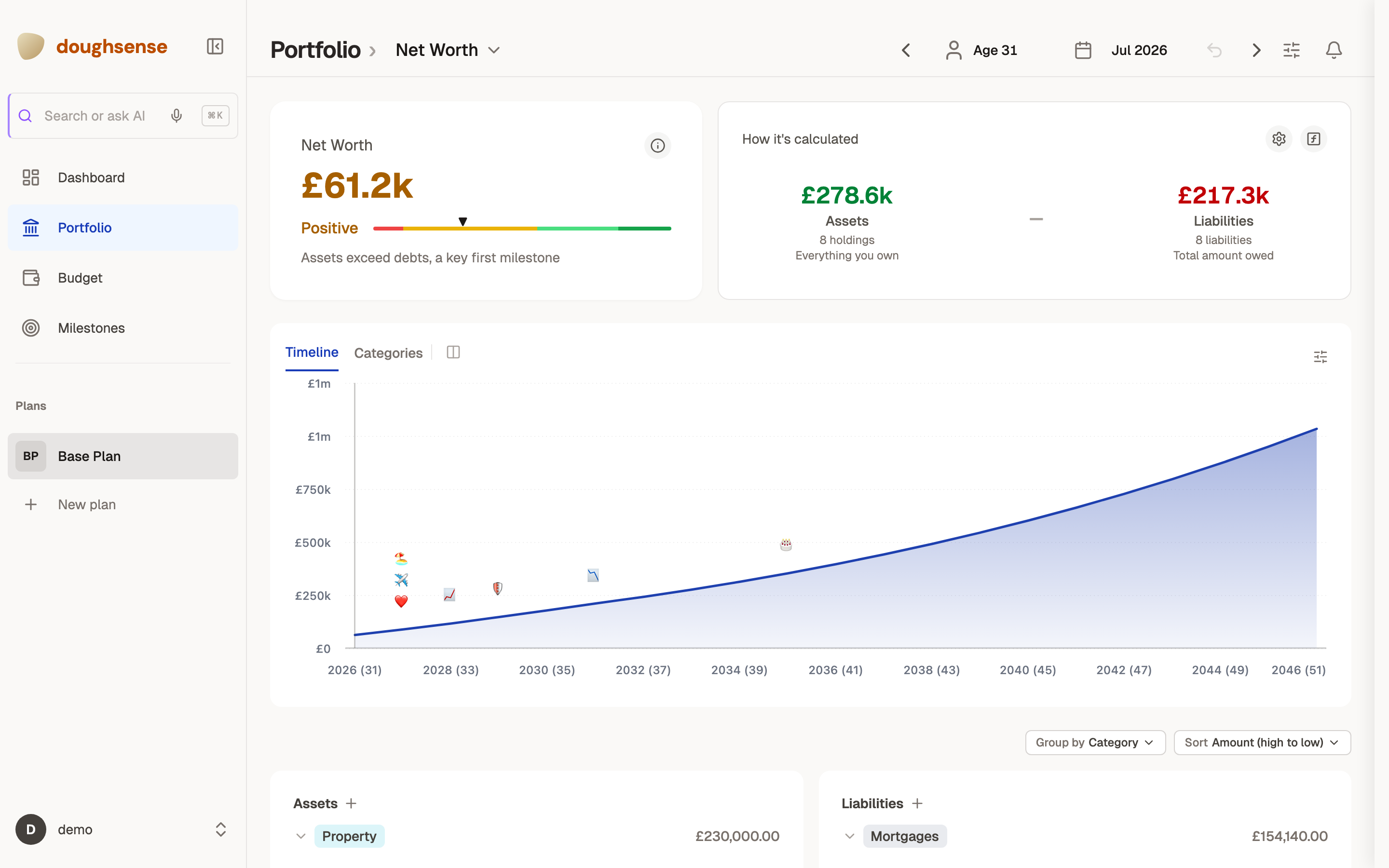Open the Net Worth dropdown in header

[x=448, y=51]
